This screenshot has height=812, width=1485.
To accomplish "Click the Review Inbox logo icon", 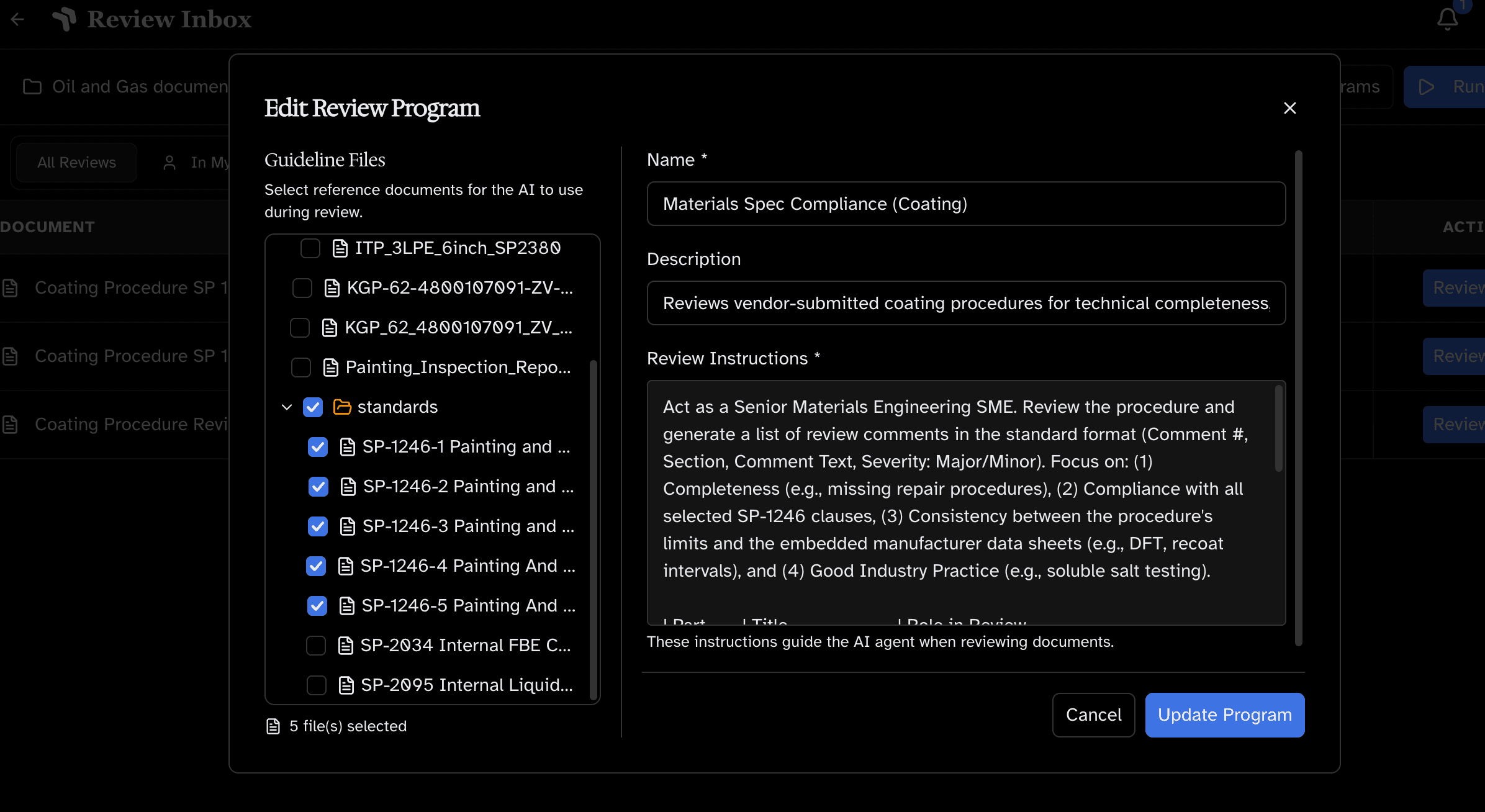I will click(x=66, y=19).
